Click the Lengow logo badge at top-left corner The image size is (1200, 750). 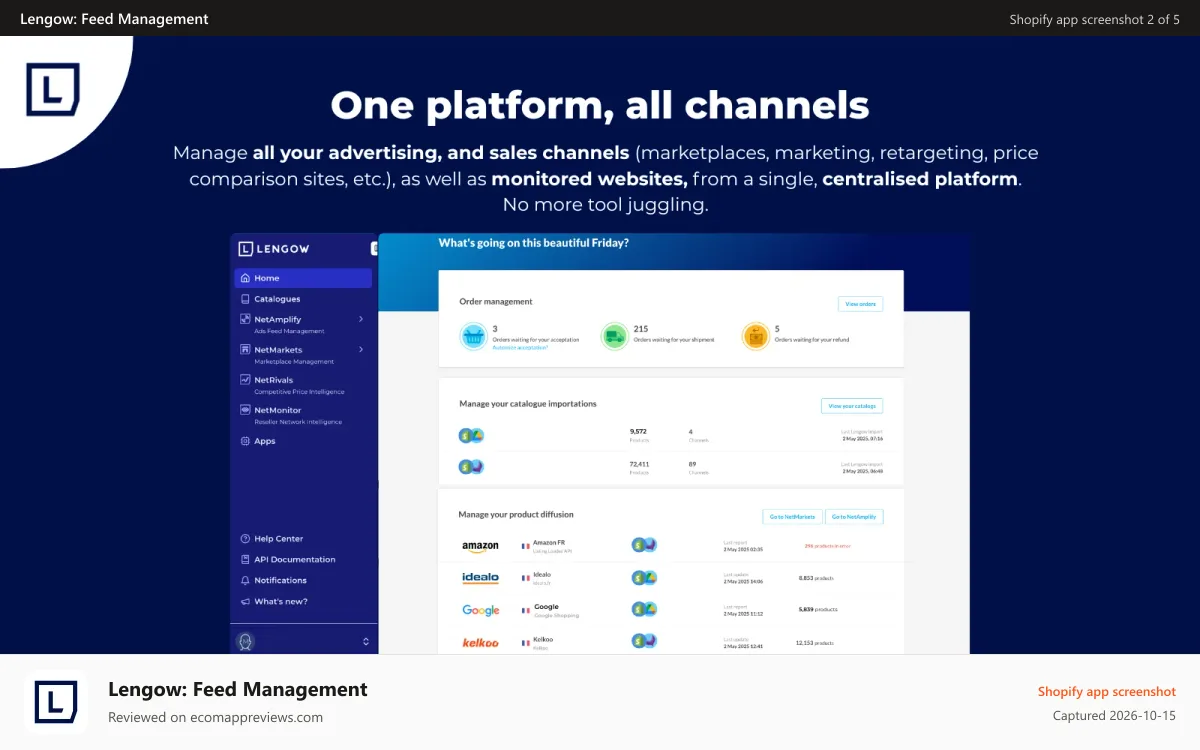(x=53, y=90)
